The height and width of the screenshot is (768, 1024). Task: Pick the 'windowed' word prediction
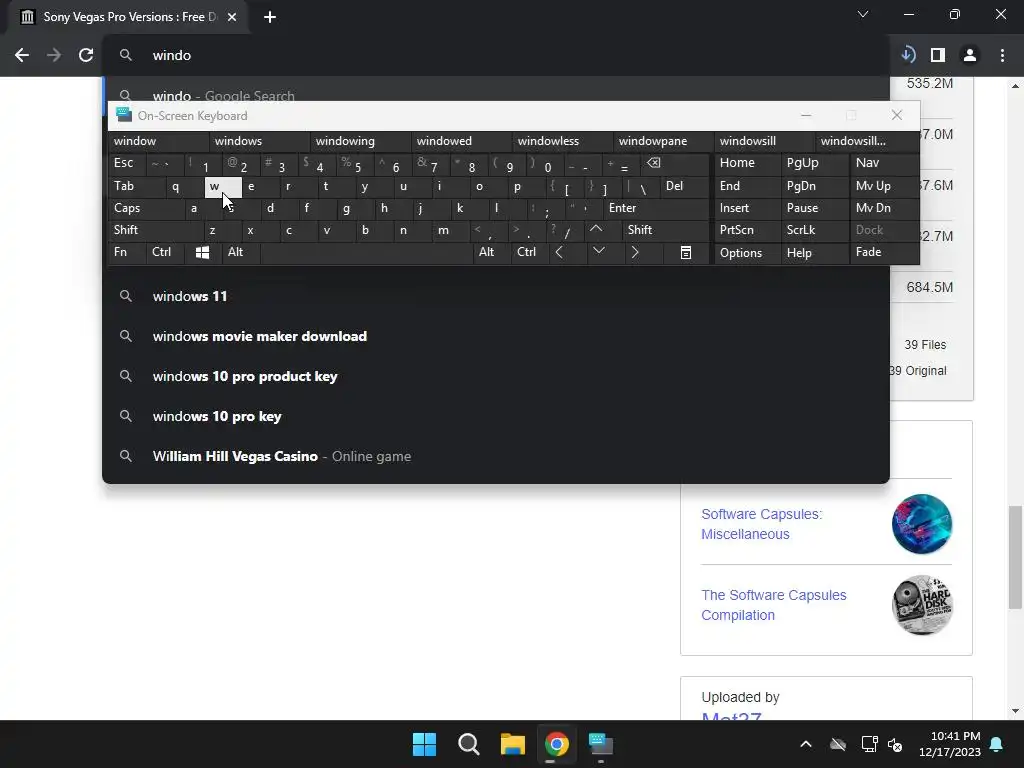(x=462, y=141)
